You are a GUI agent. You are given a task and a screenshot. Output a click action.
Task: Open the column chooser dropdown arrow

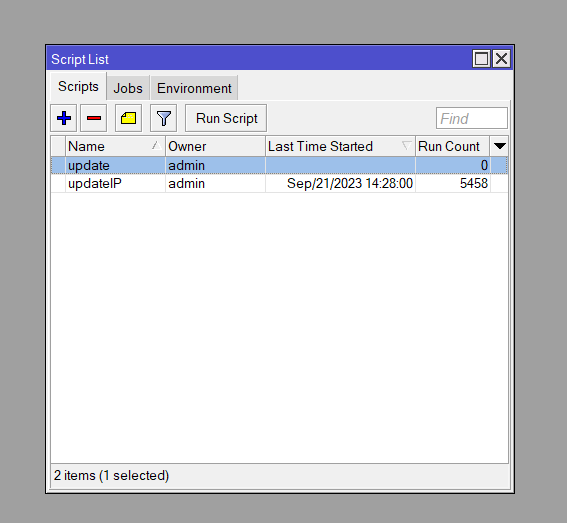[x=499, y=146]
